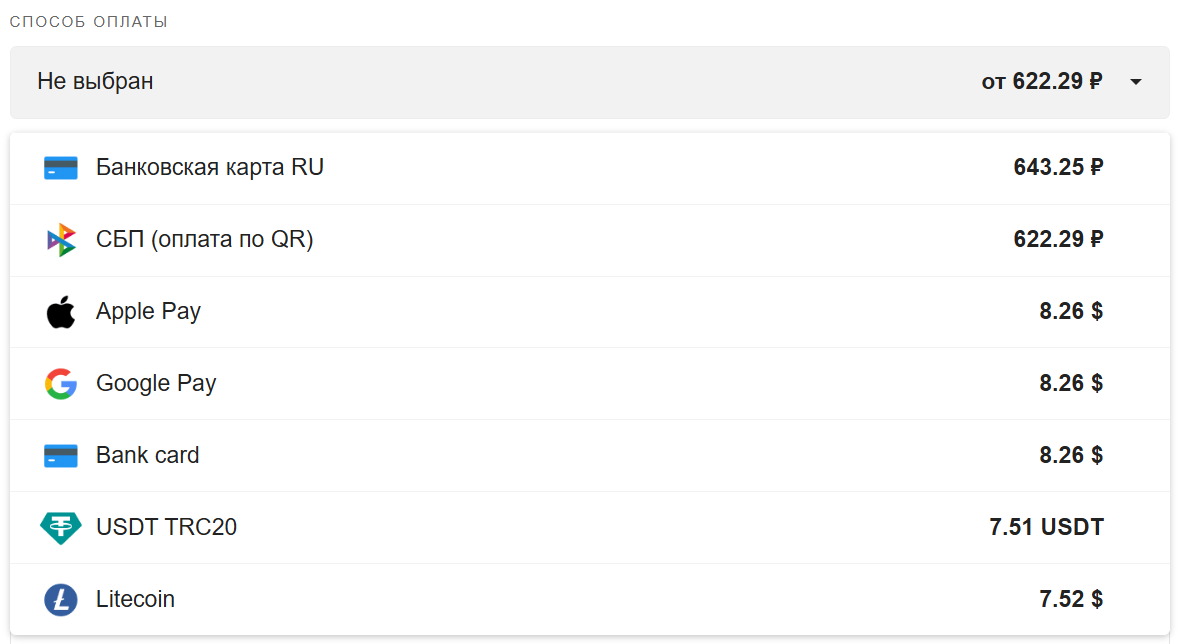Pick USDT TRC20 payment method
The height and width of the screenshot is (644, 1182).
(589, 528)
